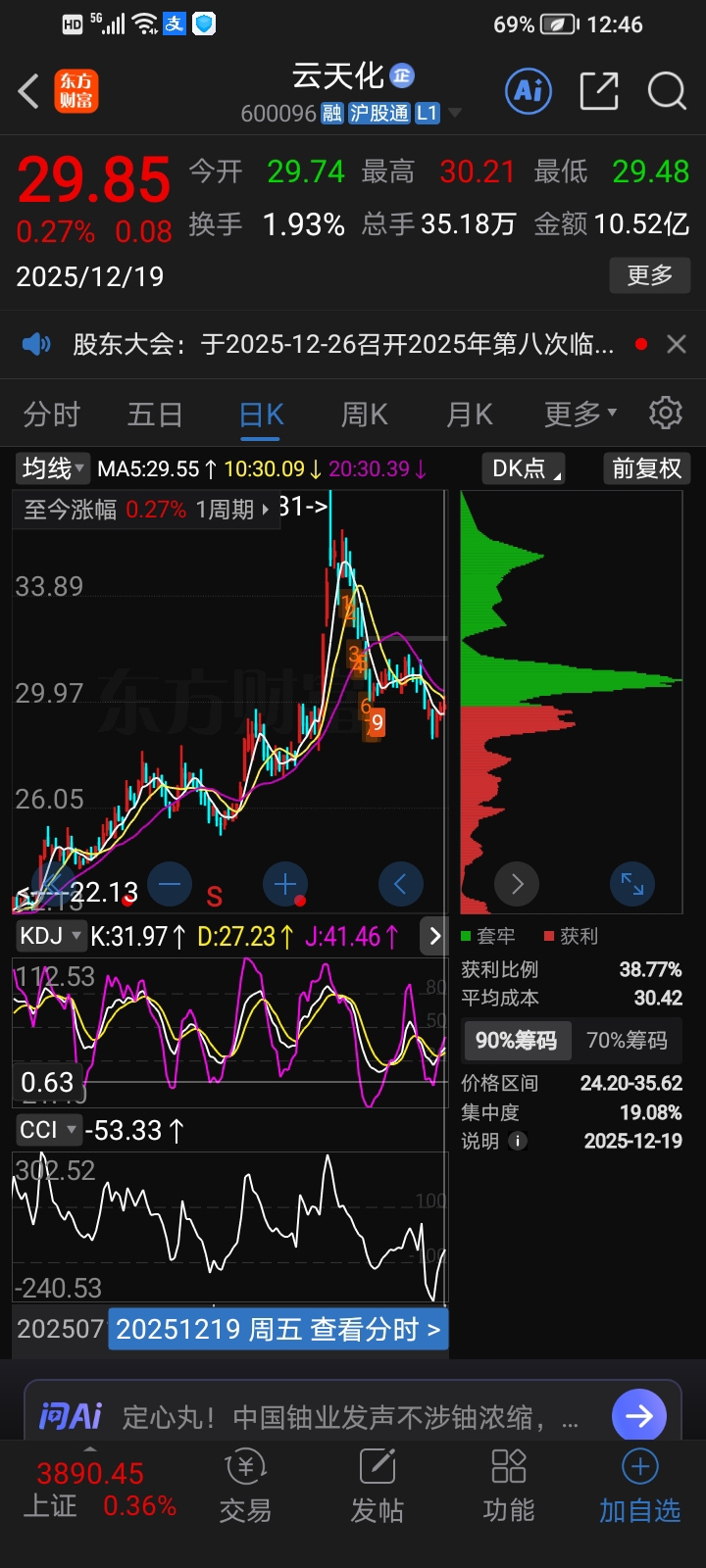Switch to 周K tab
706x1568 pixels.
coord(365,415)
